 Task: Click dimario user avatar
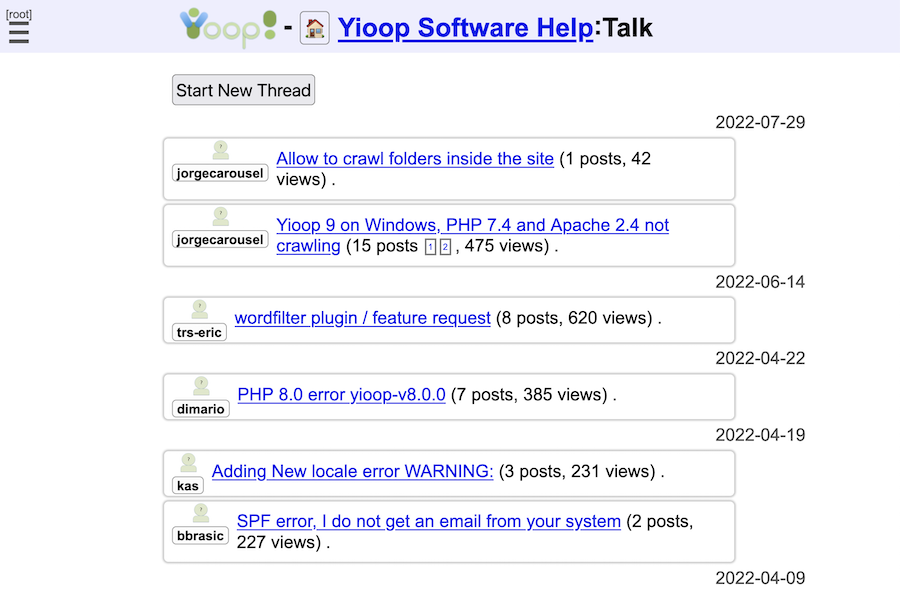[x=201, y=386]
